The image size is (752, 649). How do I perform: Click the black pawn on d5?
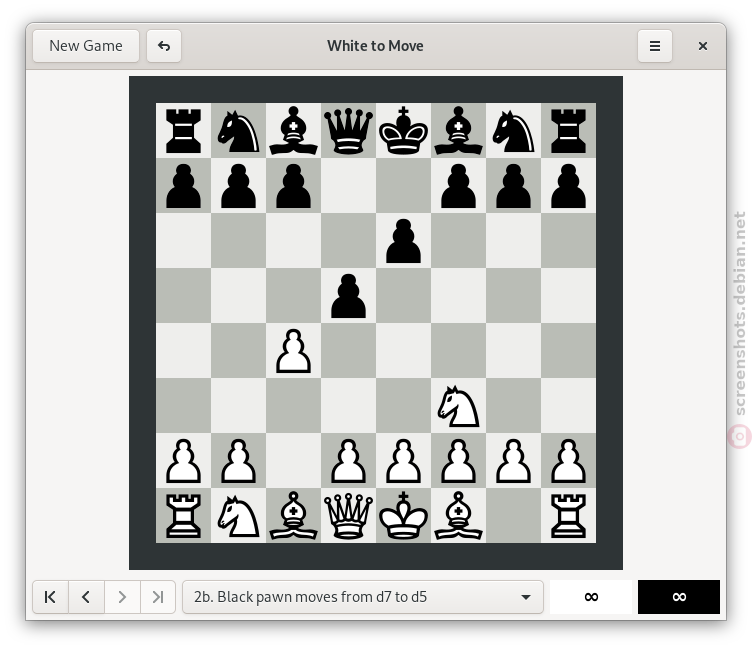[x=349, y=295]
